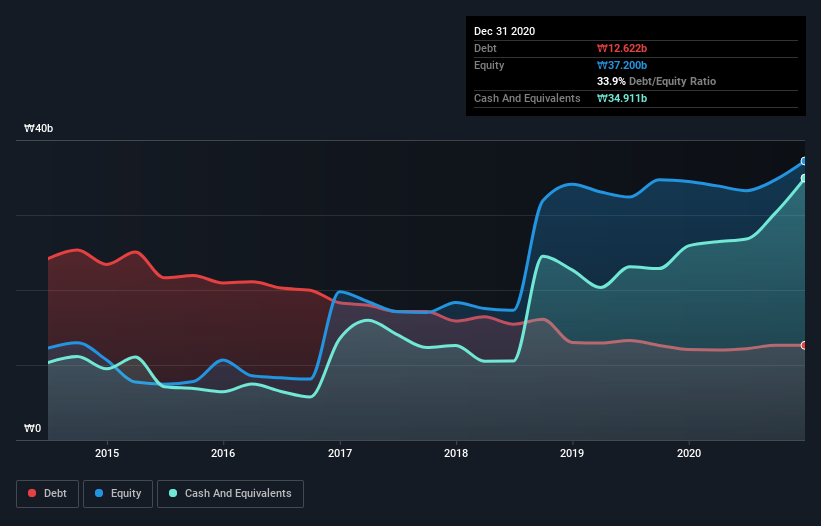
Task: Click the 2019 x-axis label
Action: 572,453
